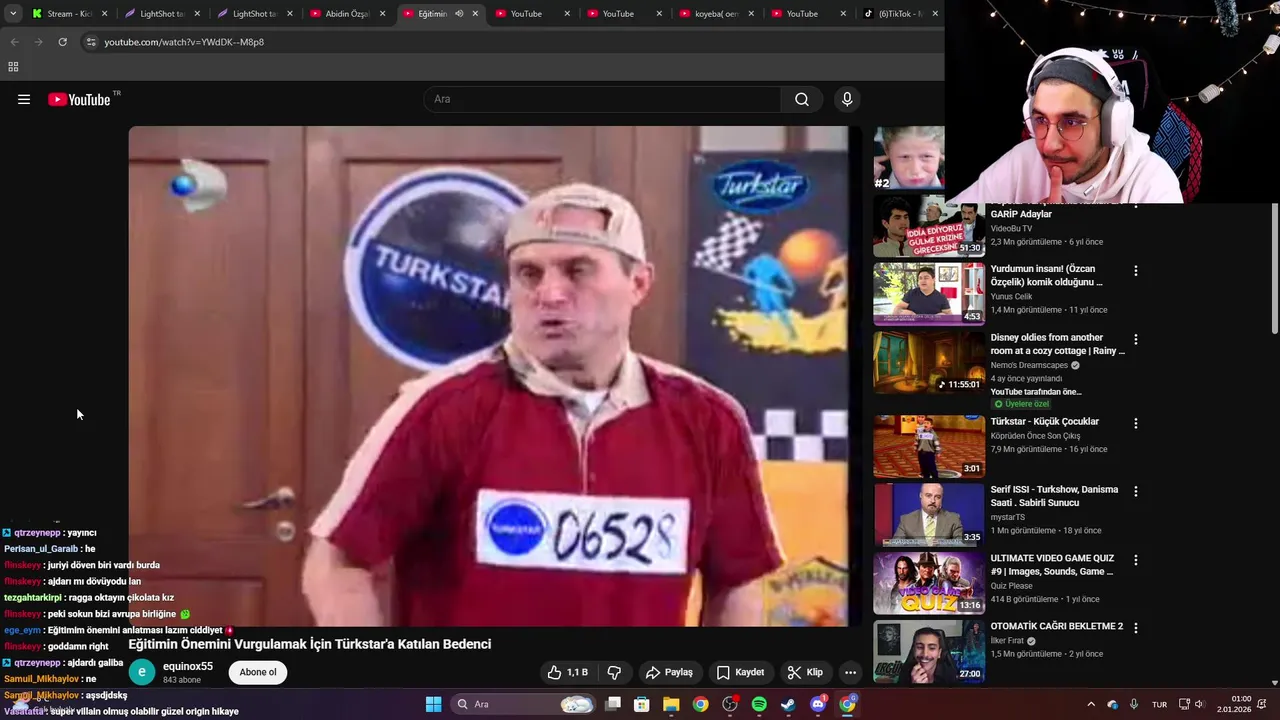Click the sidebar vertical scrollbar thumb

1274,268
